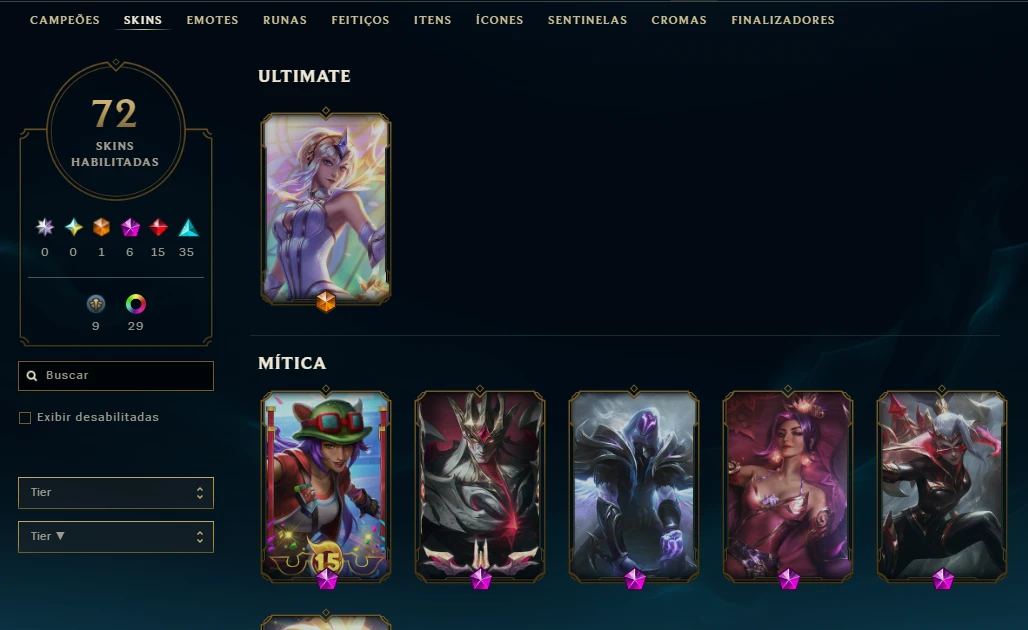The height and width of the screenshot is (630, 1028).
Task: Open the first Tier dropdown
Action: (116, 492)
